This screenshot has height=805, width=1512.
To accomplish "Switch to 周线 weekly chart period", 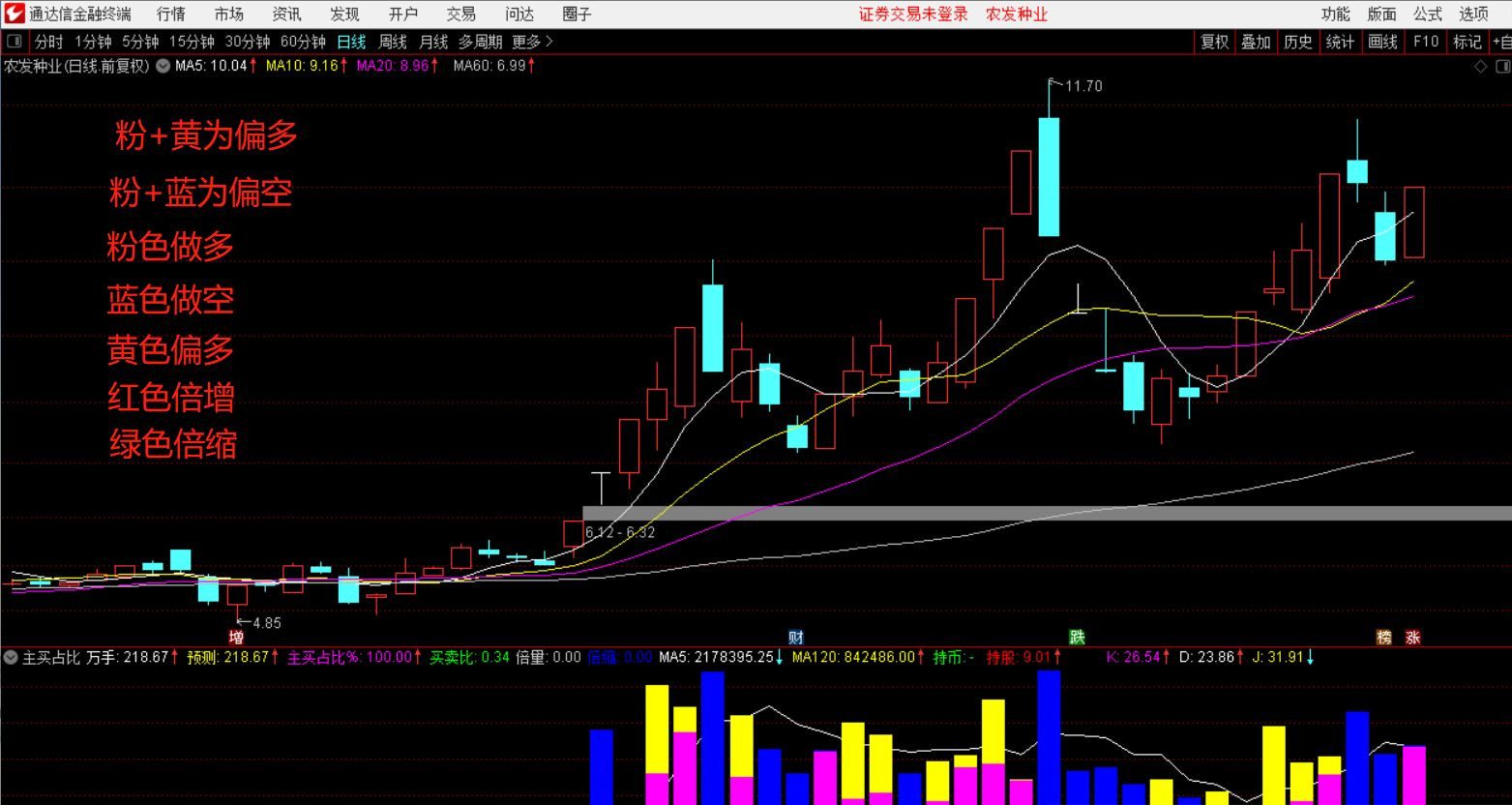I will coord(393,42).
